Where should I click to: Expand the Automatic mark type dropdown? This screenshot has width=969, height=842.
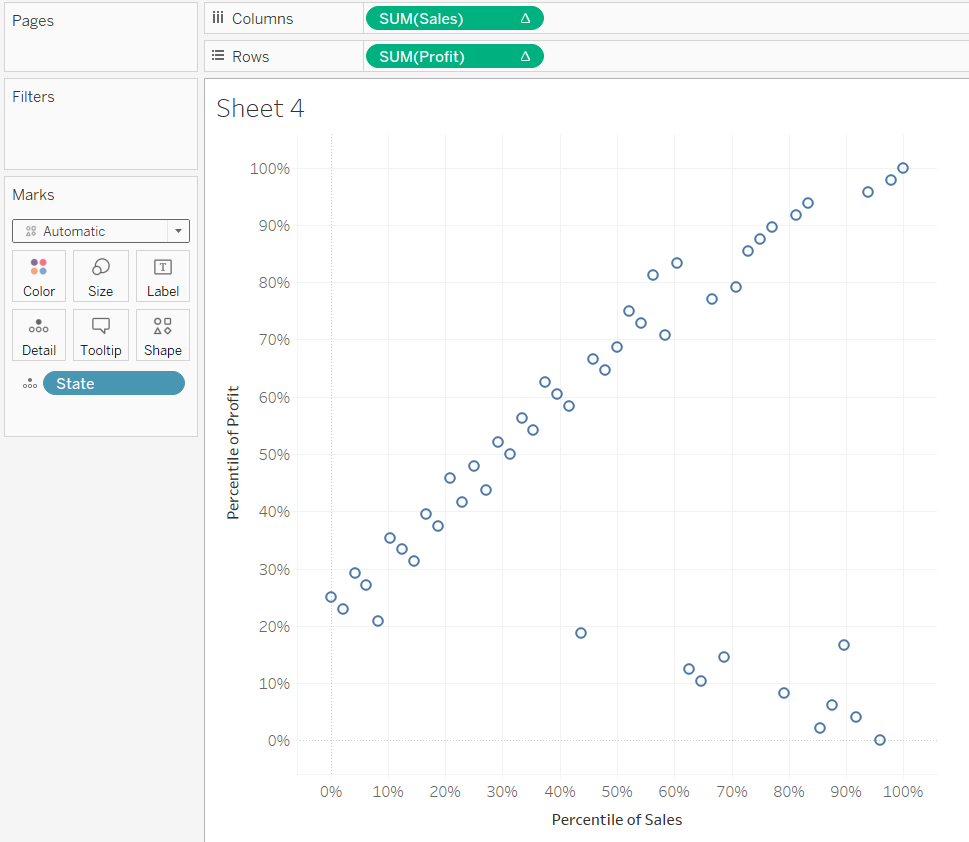tap(178, 231)
